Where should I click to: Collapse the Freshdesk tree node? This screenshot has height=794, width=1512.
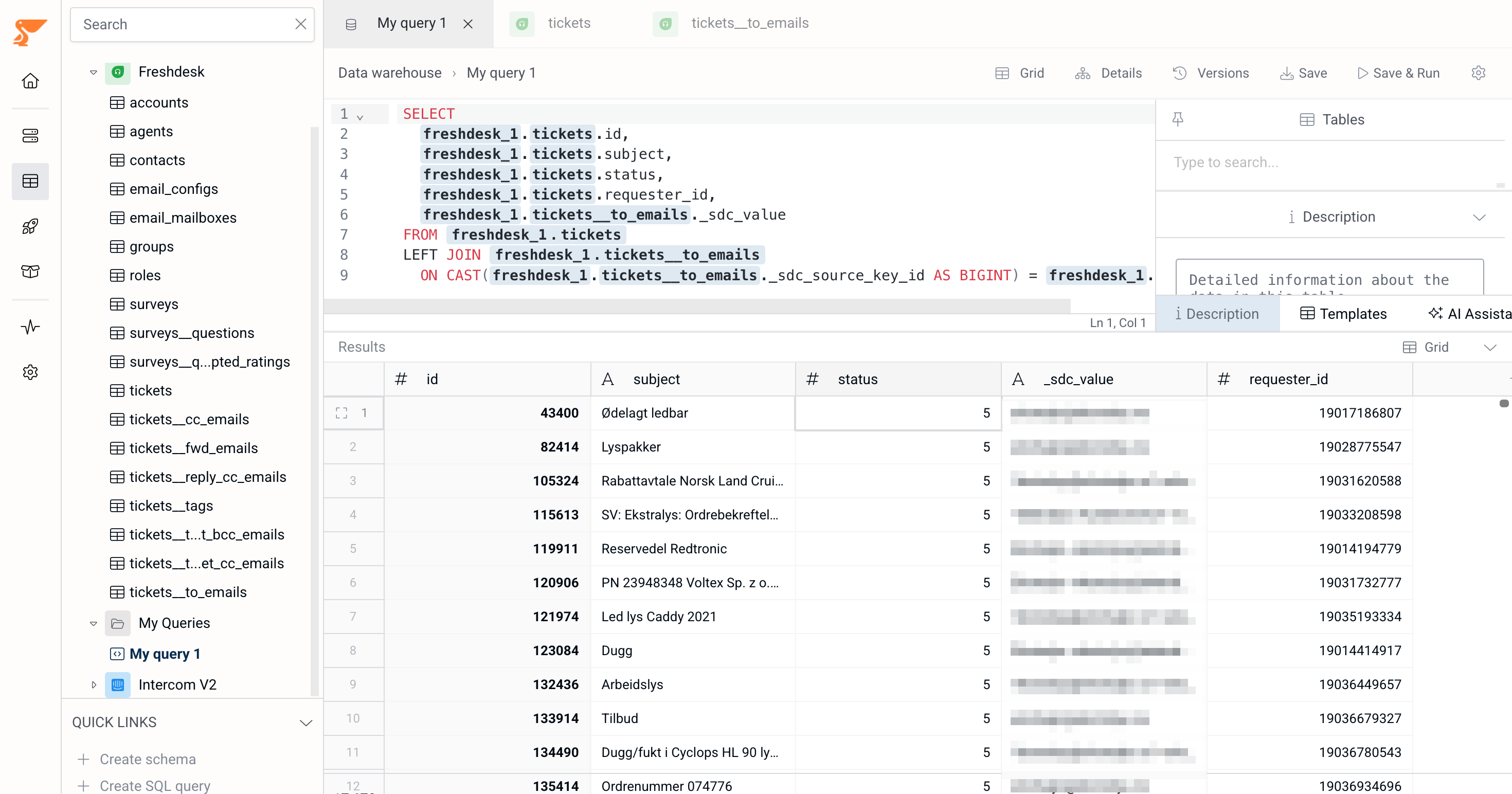click(x=93, y=72)
